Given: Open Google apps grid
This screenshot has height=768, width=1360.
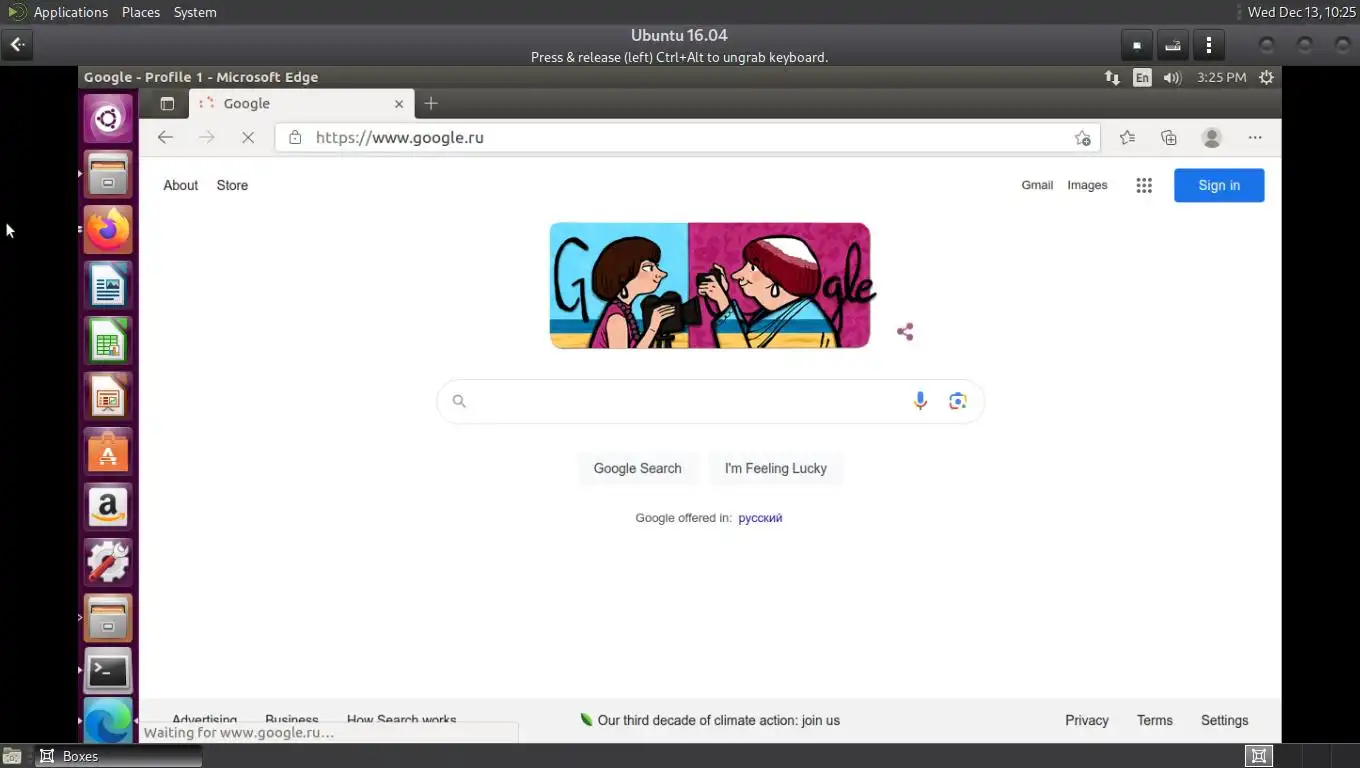Looking at the screenshot, I should 1144,185.
